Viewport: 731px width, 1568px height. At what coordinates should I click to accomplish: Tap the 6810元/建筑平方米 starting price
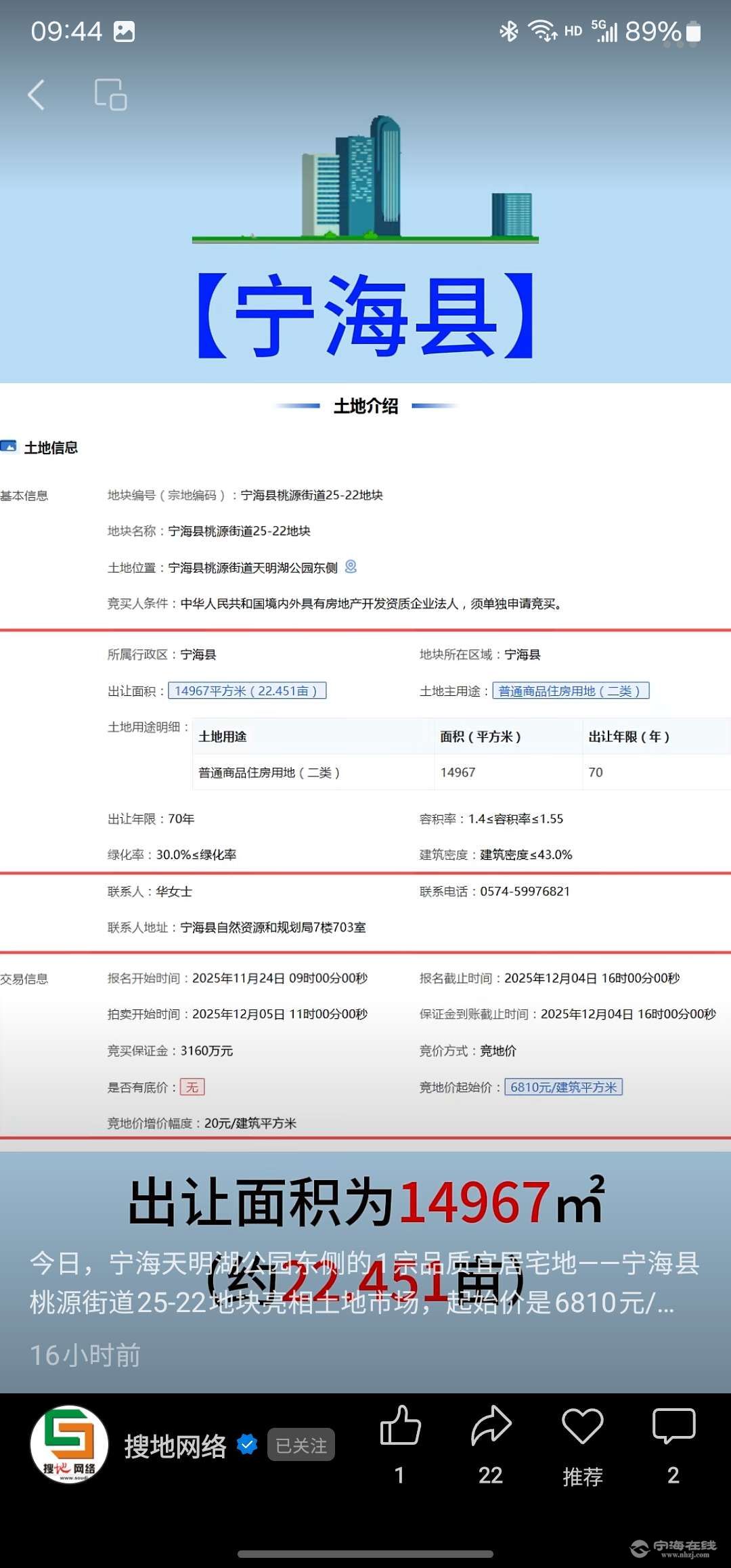pyautogui.click(x=563, y=1087)
